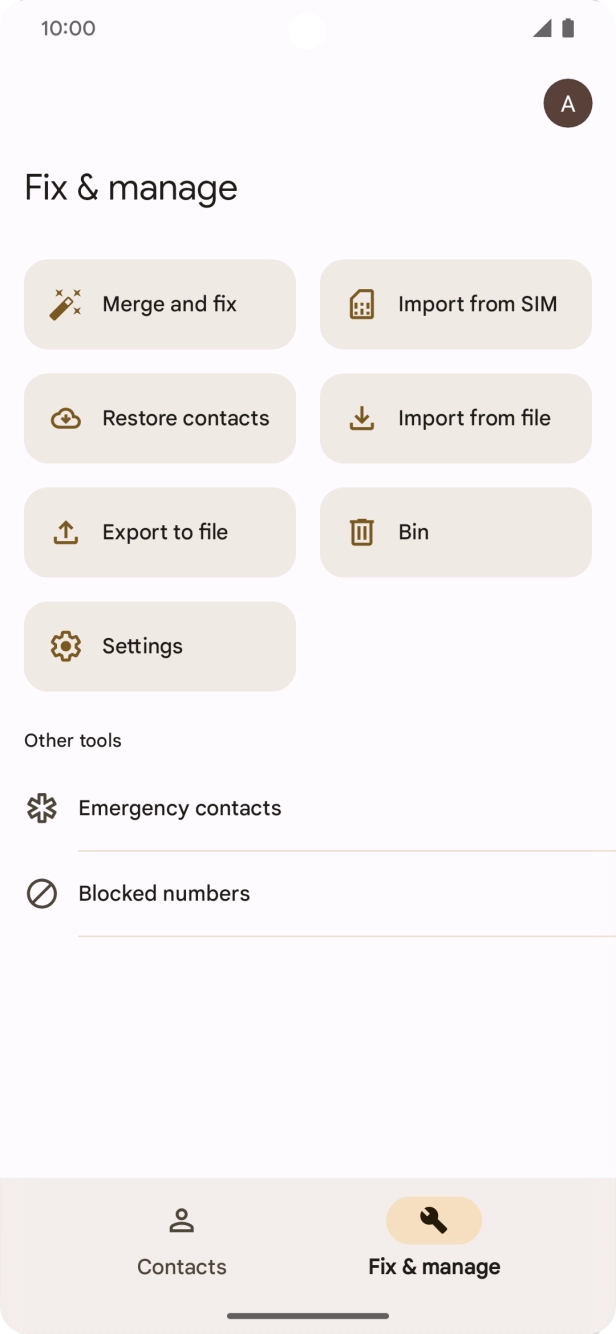616x1334 pixels.
Task: Tap the SIM card icon
Action: pyautogui.click(x=362, y=304)
